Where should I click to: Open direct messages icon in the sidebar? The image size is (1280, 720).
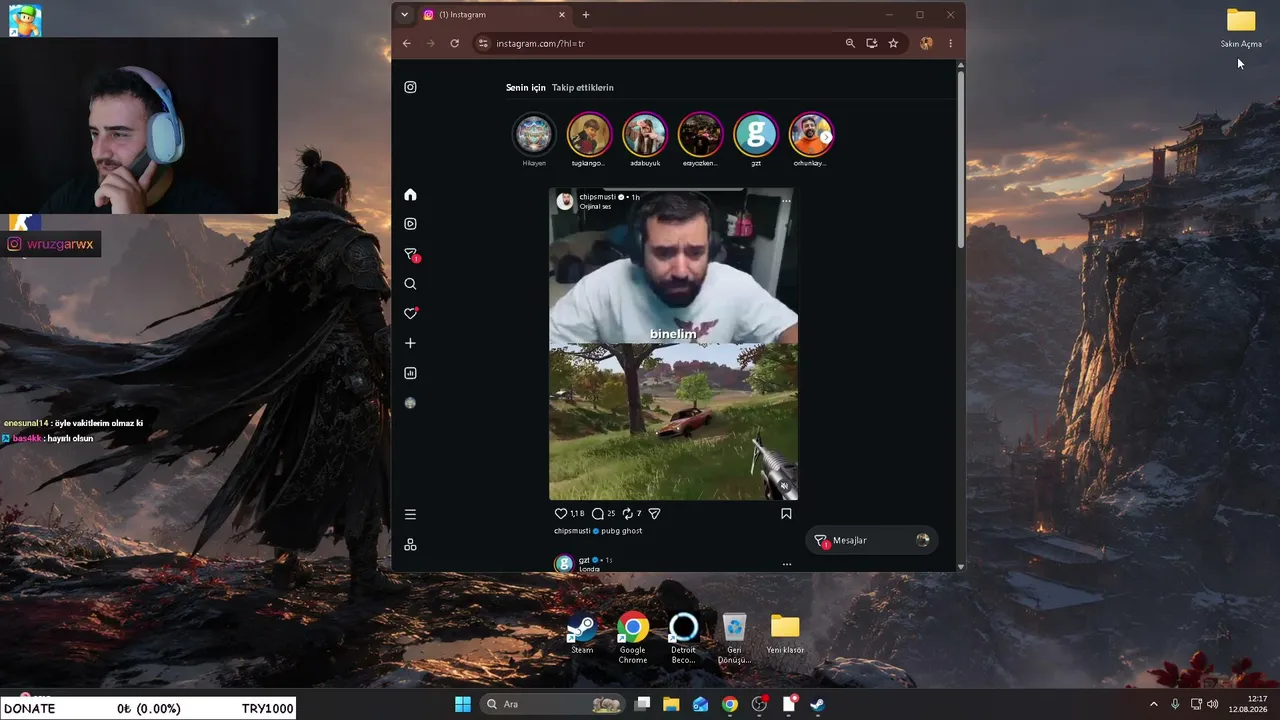tap(410, 254)
